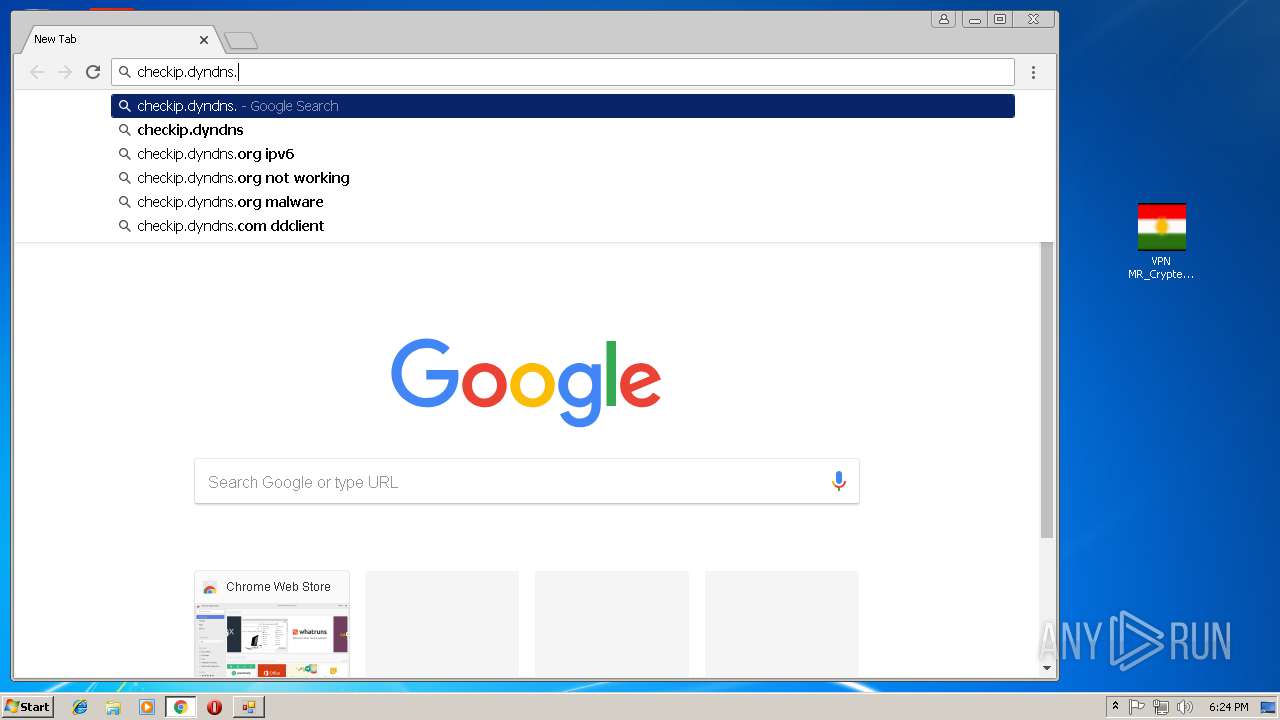Open Opera browser from taskbar
Image resolution: width=1280 pixels, height=720 pixels.
(214, 707)
